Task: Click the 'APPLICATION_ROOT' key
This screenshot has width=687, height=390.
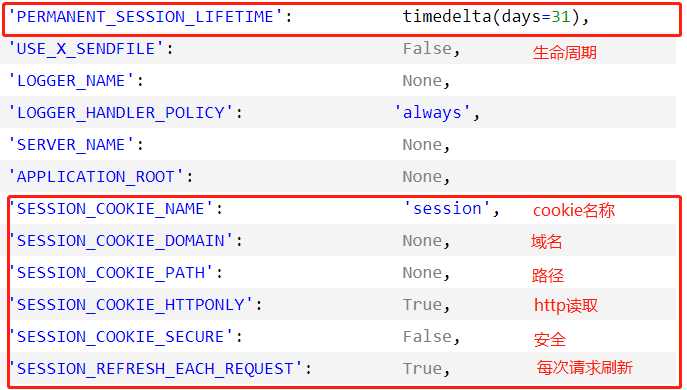Action: click(x=96, y=177)
